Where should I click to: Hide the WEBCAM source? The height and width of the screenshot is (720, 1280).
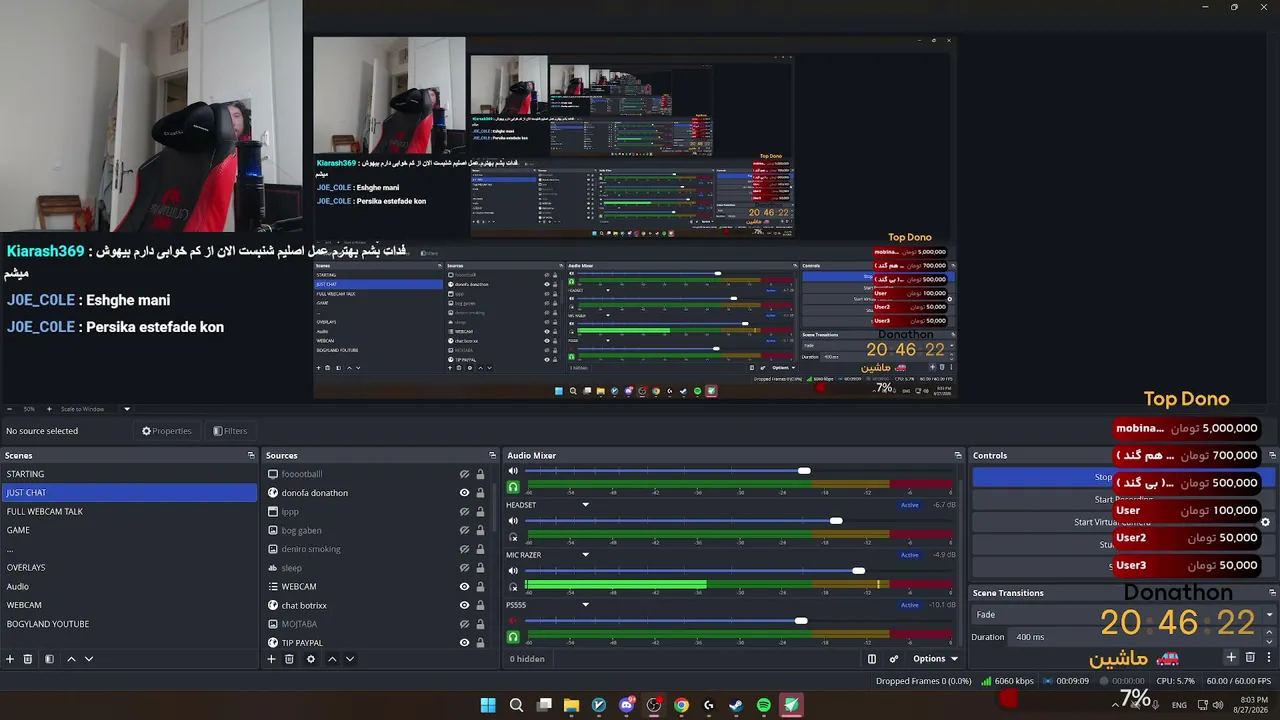(464, 587)
